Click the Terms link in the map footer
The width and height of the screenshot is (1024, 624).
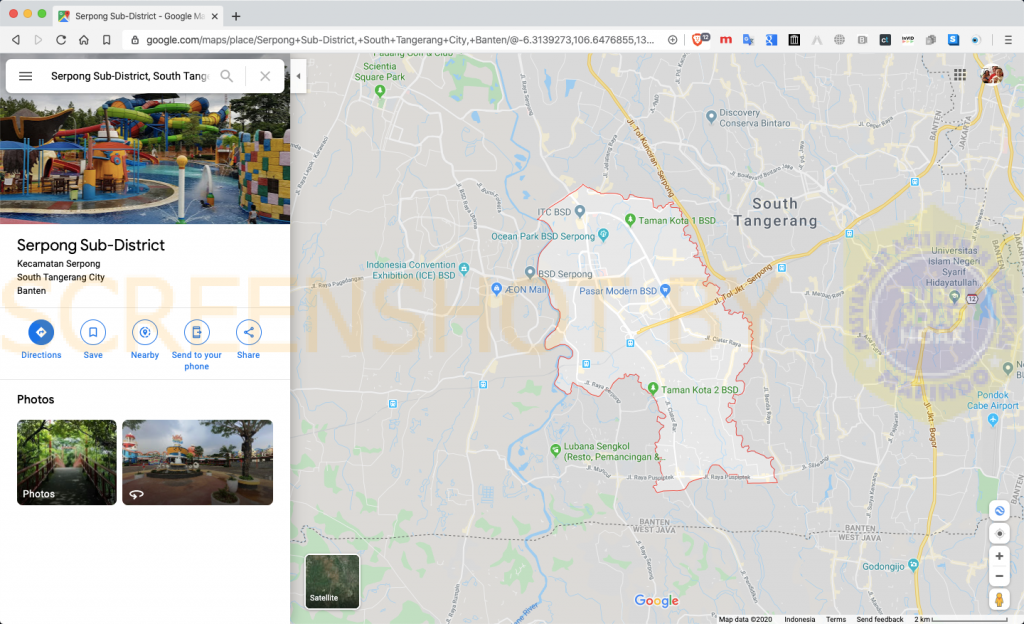(836, 619)
